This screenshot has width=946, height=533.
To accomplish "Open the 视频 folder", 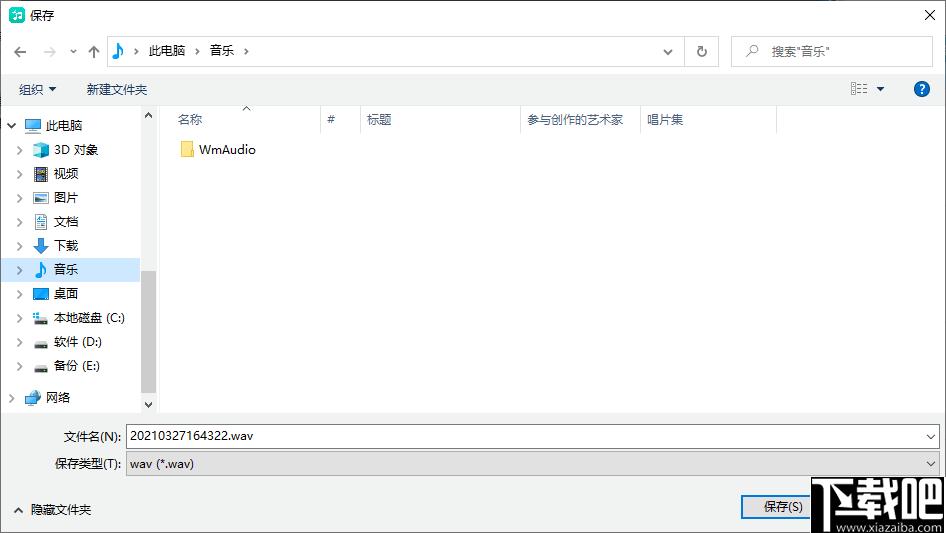I will pos(66,174).
